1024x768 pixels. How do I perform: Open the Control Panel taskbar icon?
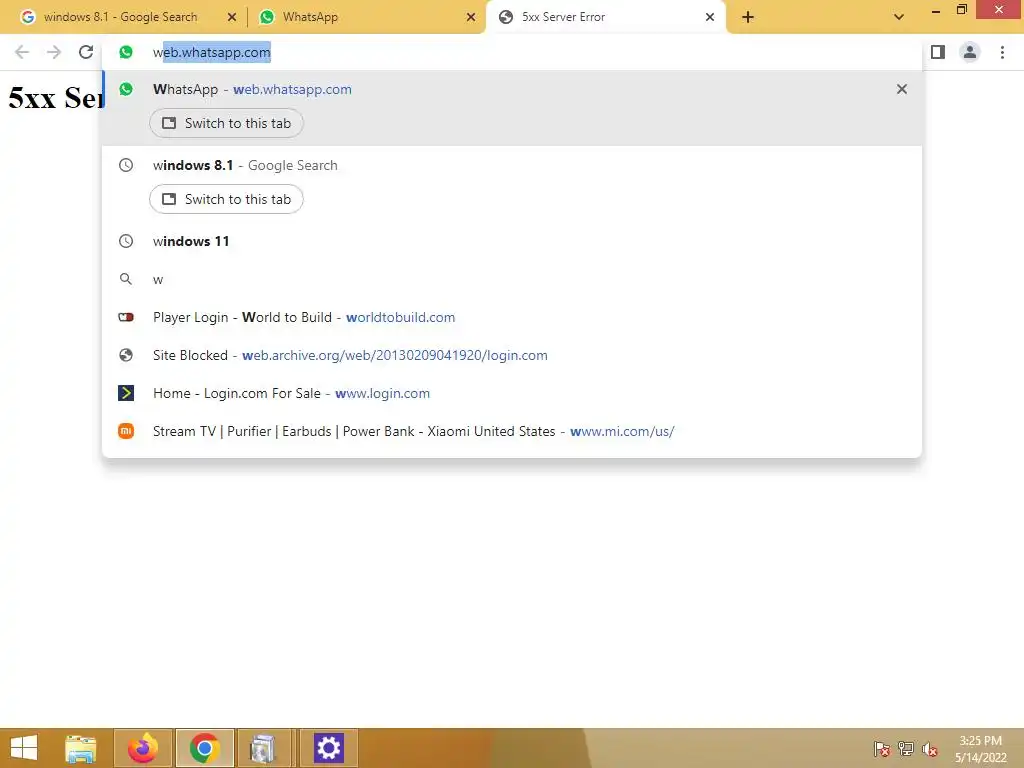[263, 748]
